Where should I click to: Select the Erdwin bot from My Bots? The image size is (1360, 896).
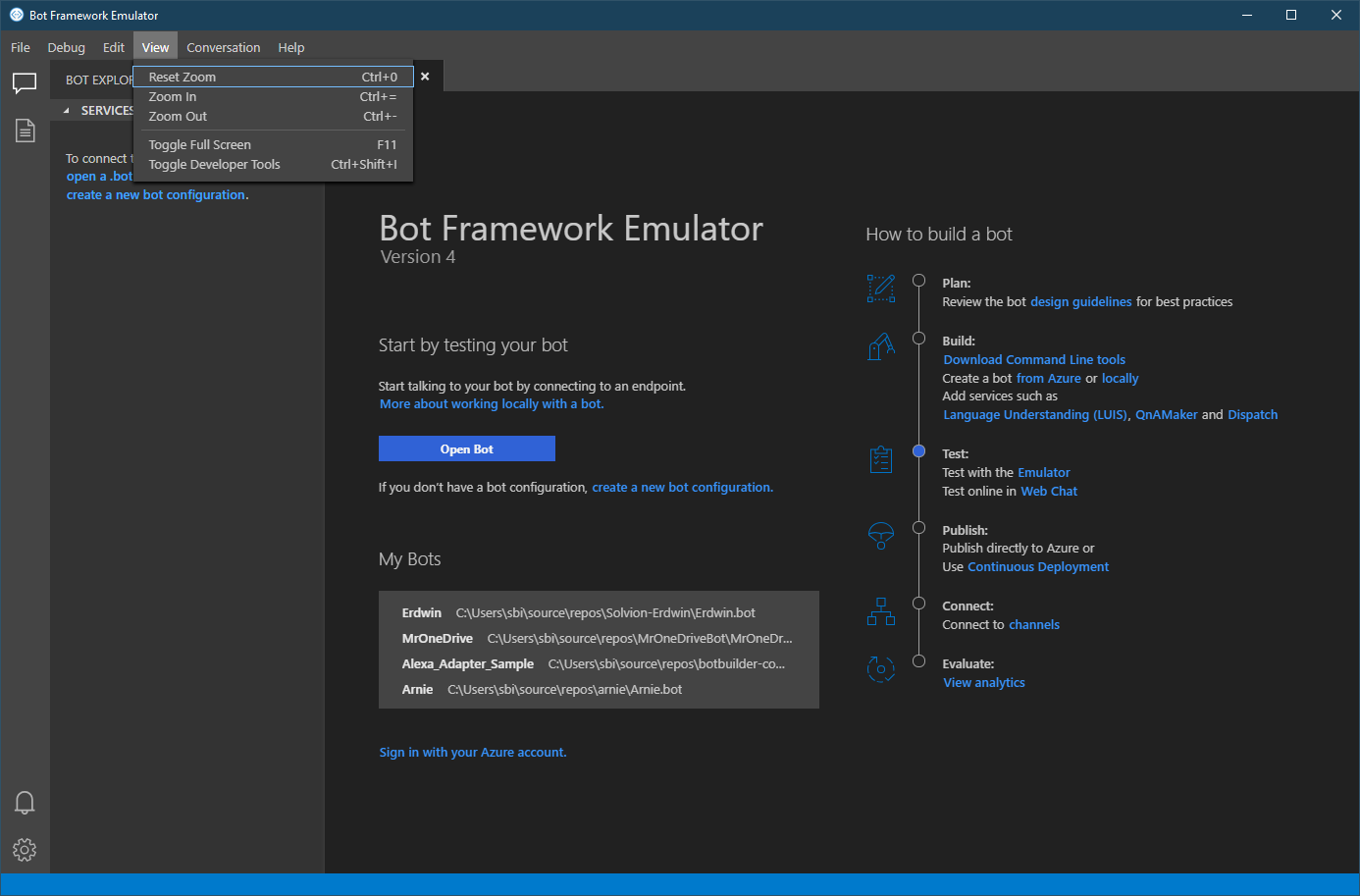pyautogui.click(x=422, y=612)
